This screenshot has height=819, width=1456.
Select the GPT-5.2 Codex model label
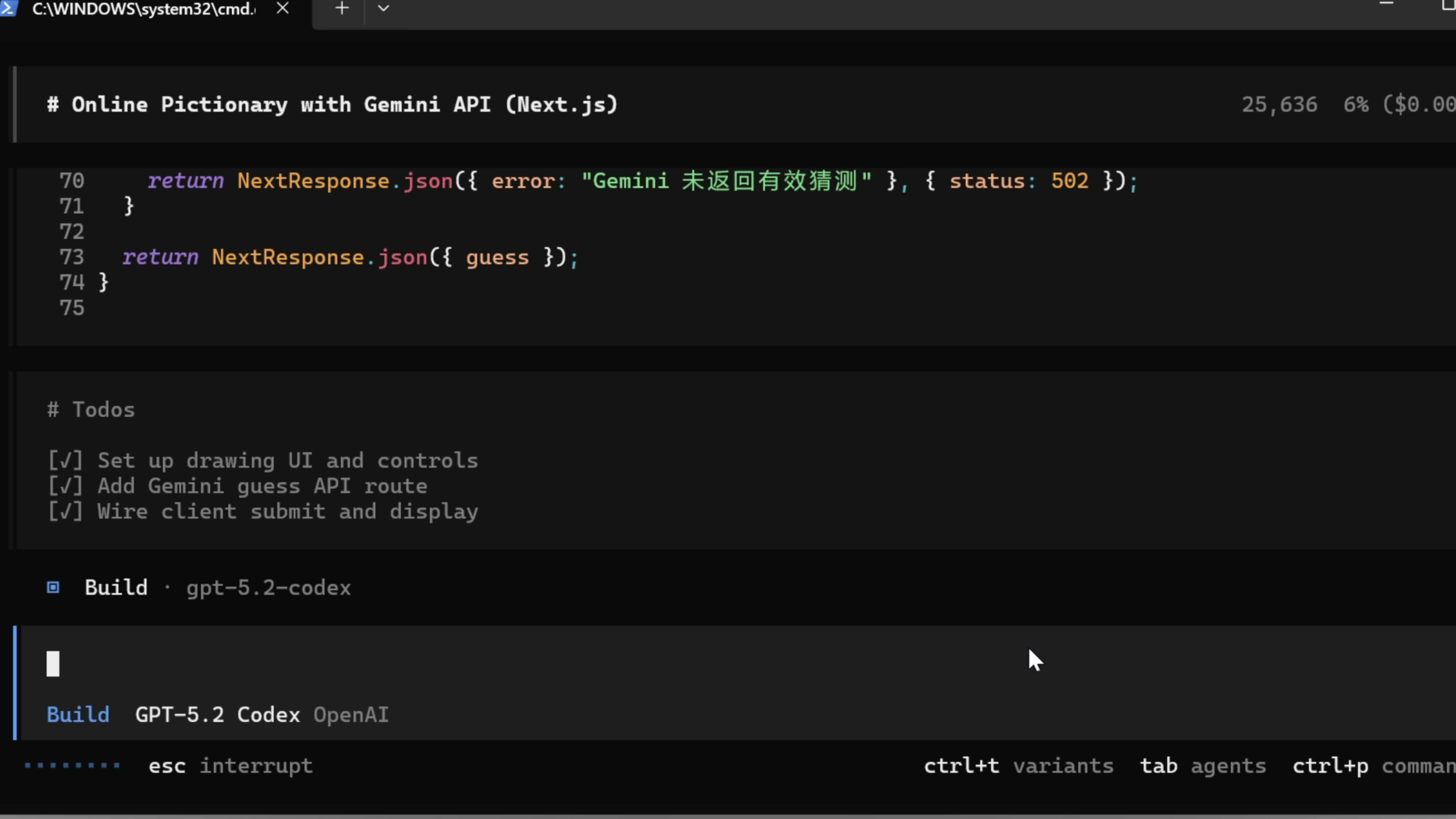pos(218,715)
